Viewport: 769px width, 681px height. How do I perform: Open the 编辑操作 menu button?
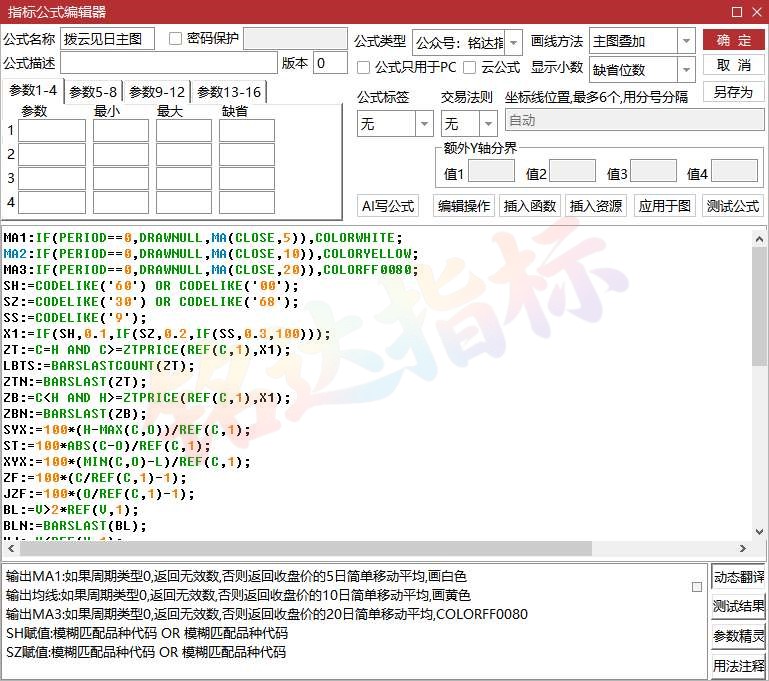point(464,206)
